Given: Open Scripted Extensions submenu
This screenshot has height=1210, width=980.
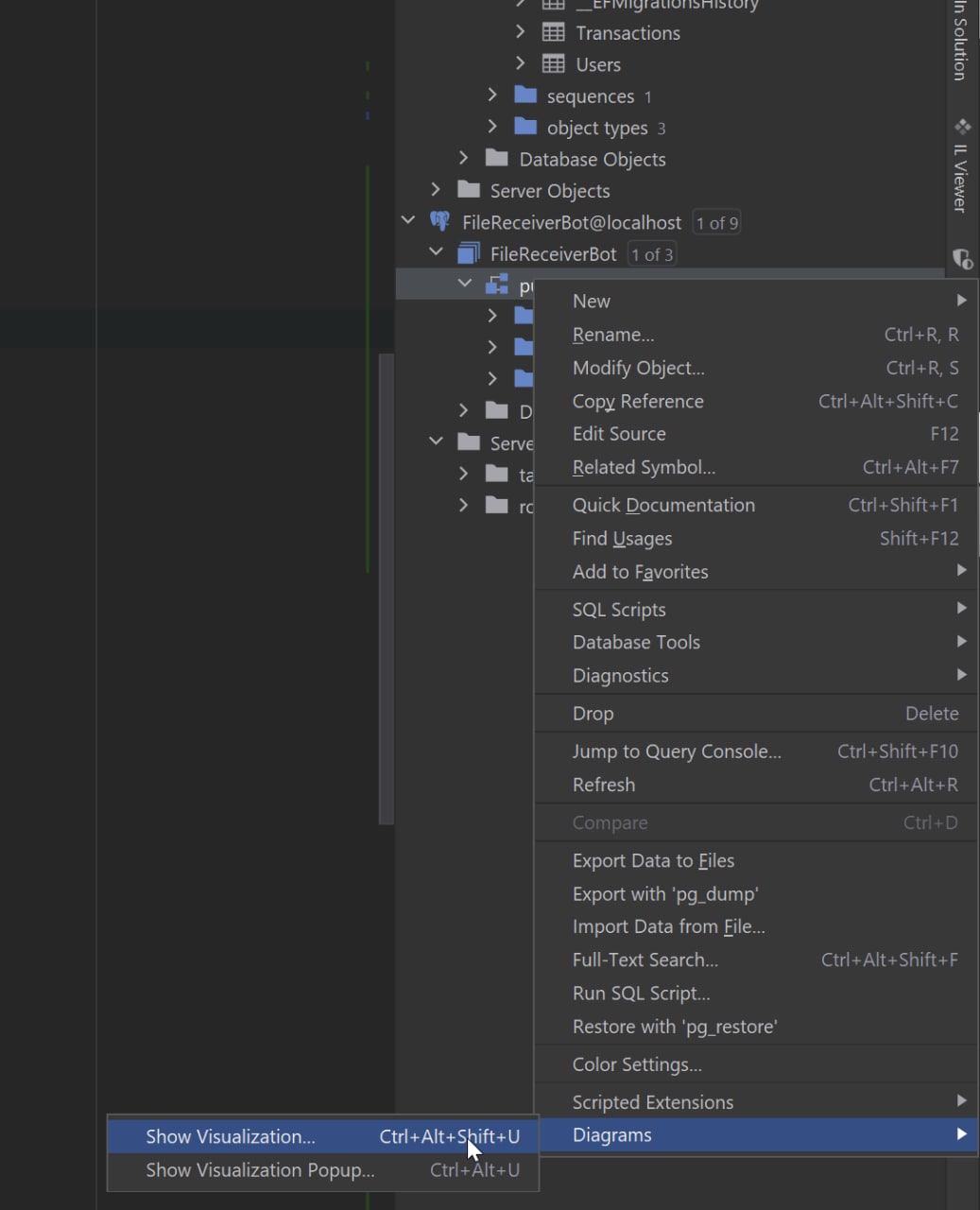Looking at the screenshot, I should (x=756, y=1102).
